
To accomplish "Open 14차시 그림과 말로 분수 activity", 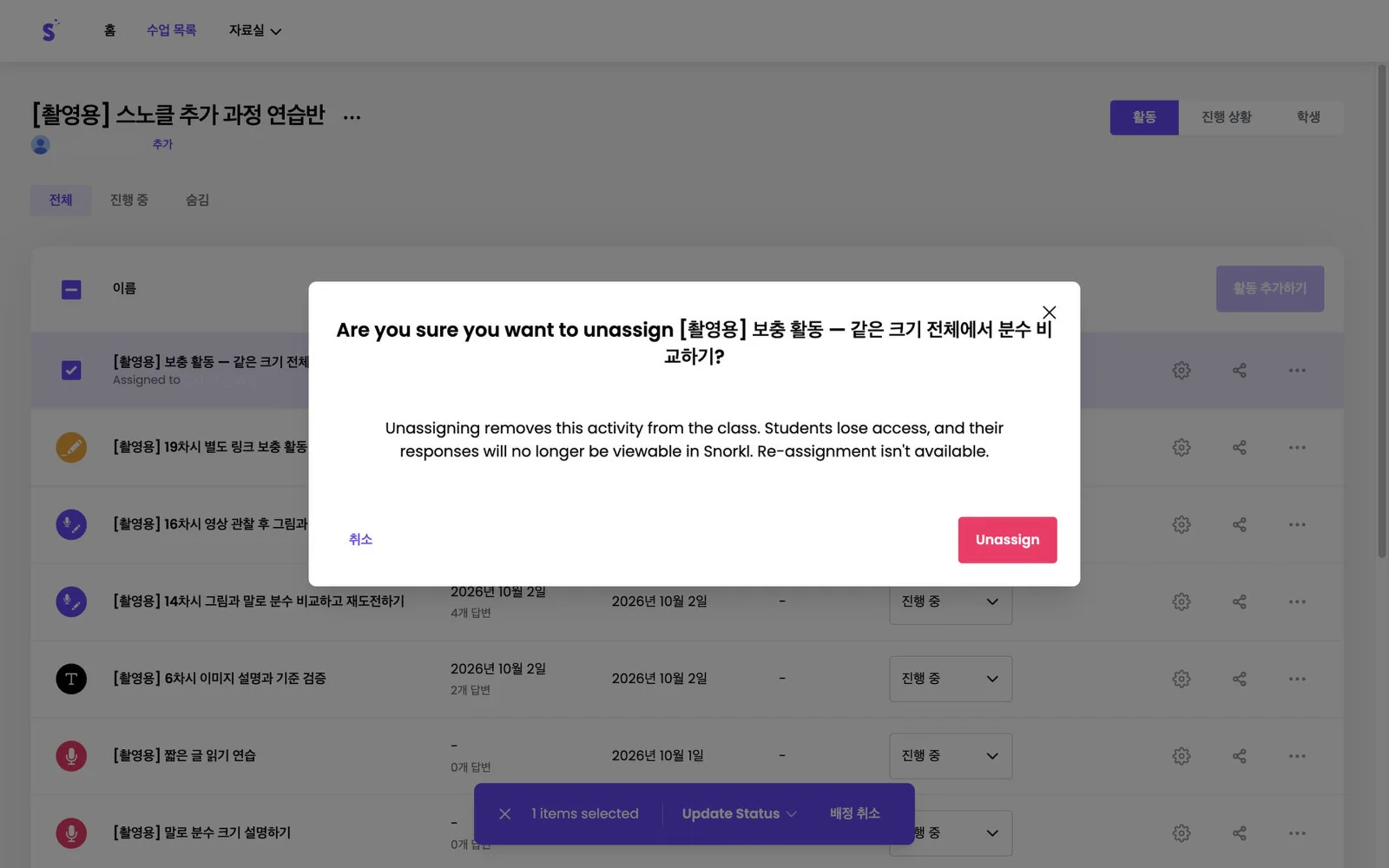I will pos(259,602).
